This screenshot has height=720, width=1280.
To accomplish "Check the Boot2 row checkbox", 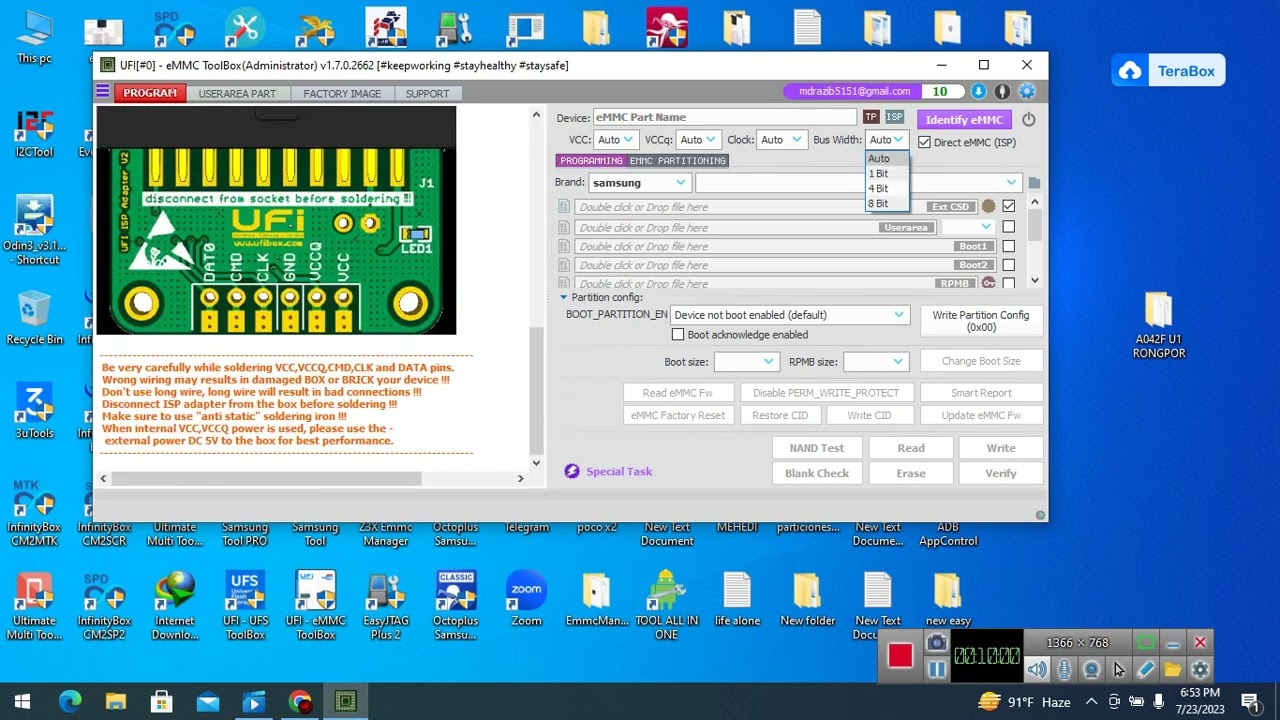I will (1008, 265).
